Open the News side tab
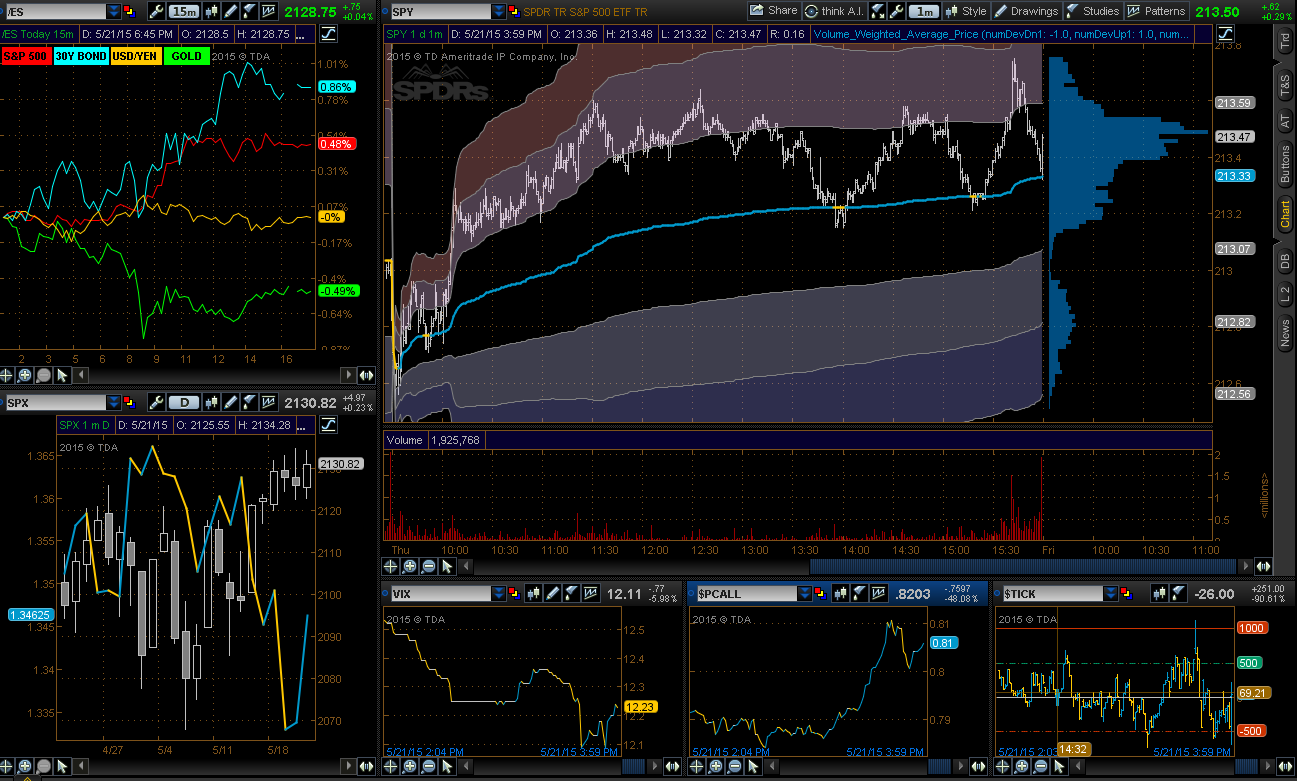 point(1284,331)
